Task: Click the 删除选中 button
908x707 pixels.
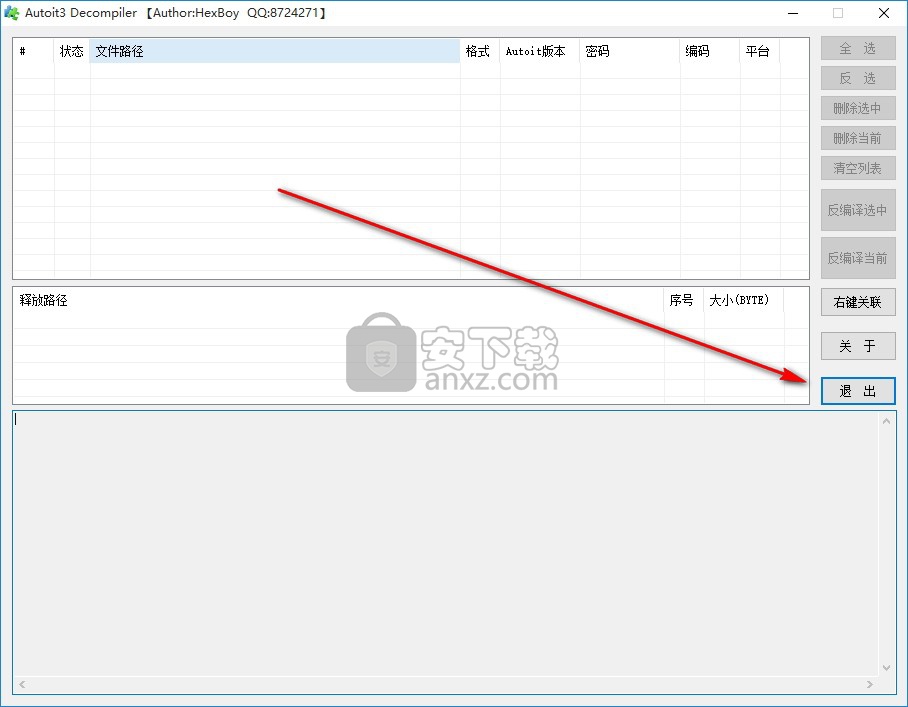Action: (858, 108)
